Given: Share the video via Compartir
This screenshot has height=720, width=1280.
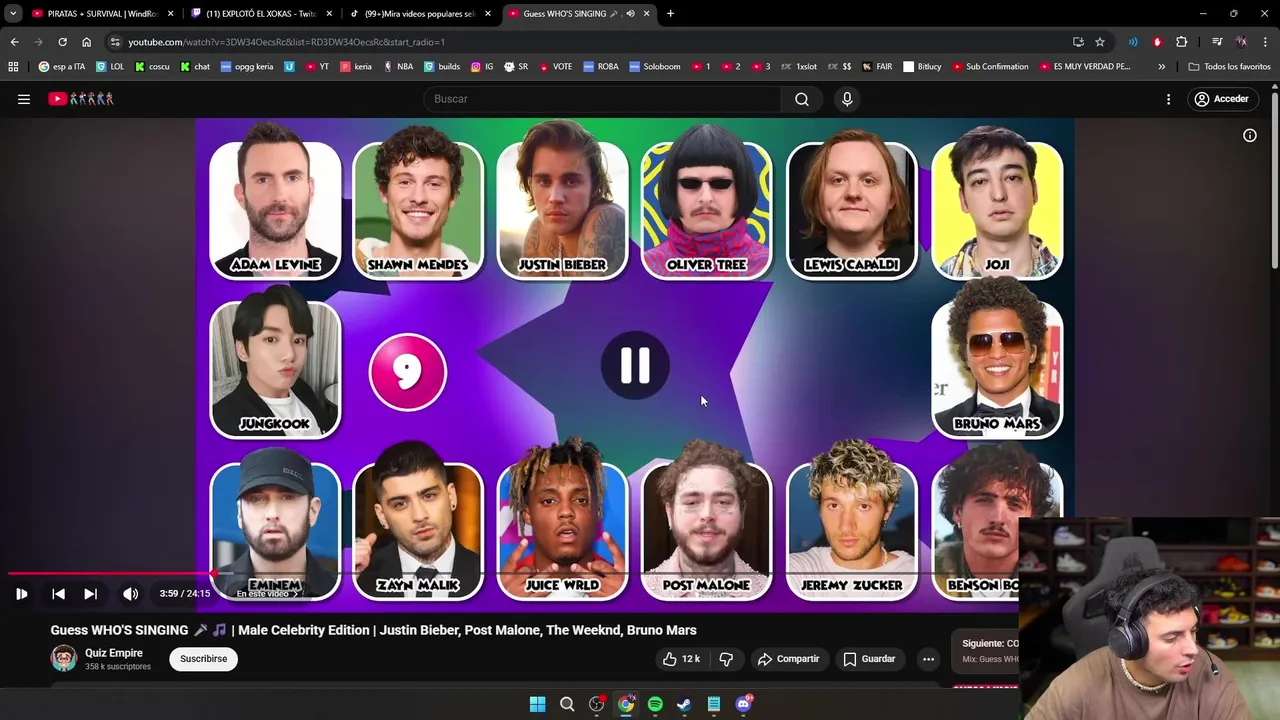Looking at the screenshot, I should [788, 659].
